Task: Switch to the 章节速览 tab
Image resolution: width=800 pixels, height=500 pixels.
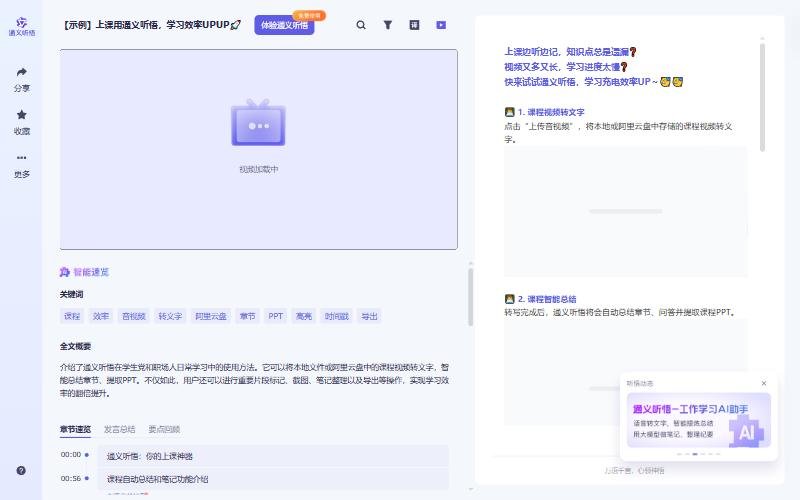Action: [x=76, y=429]
